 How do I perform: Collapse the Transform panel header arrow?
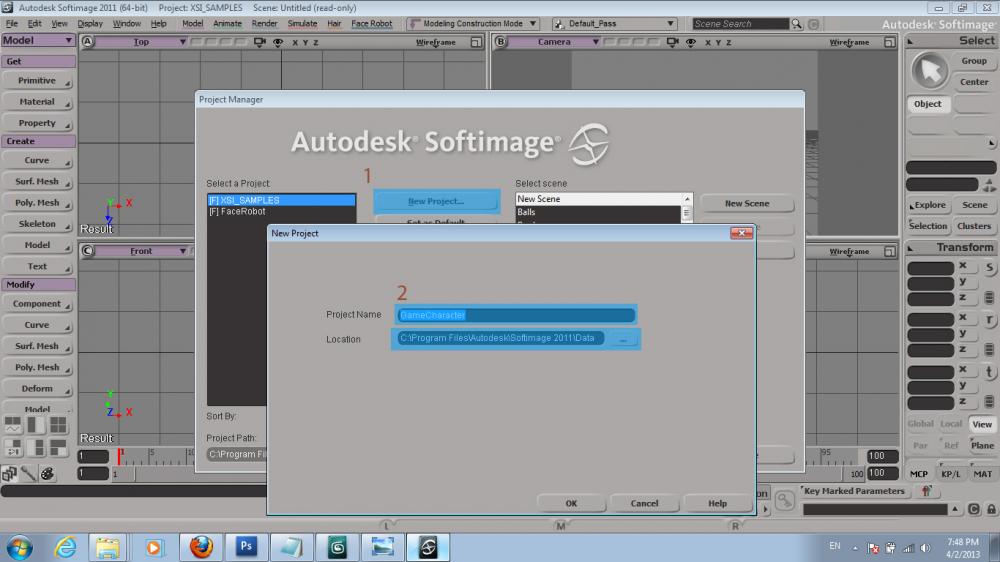click(x=910, y=248)
